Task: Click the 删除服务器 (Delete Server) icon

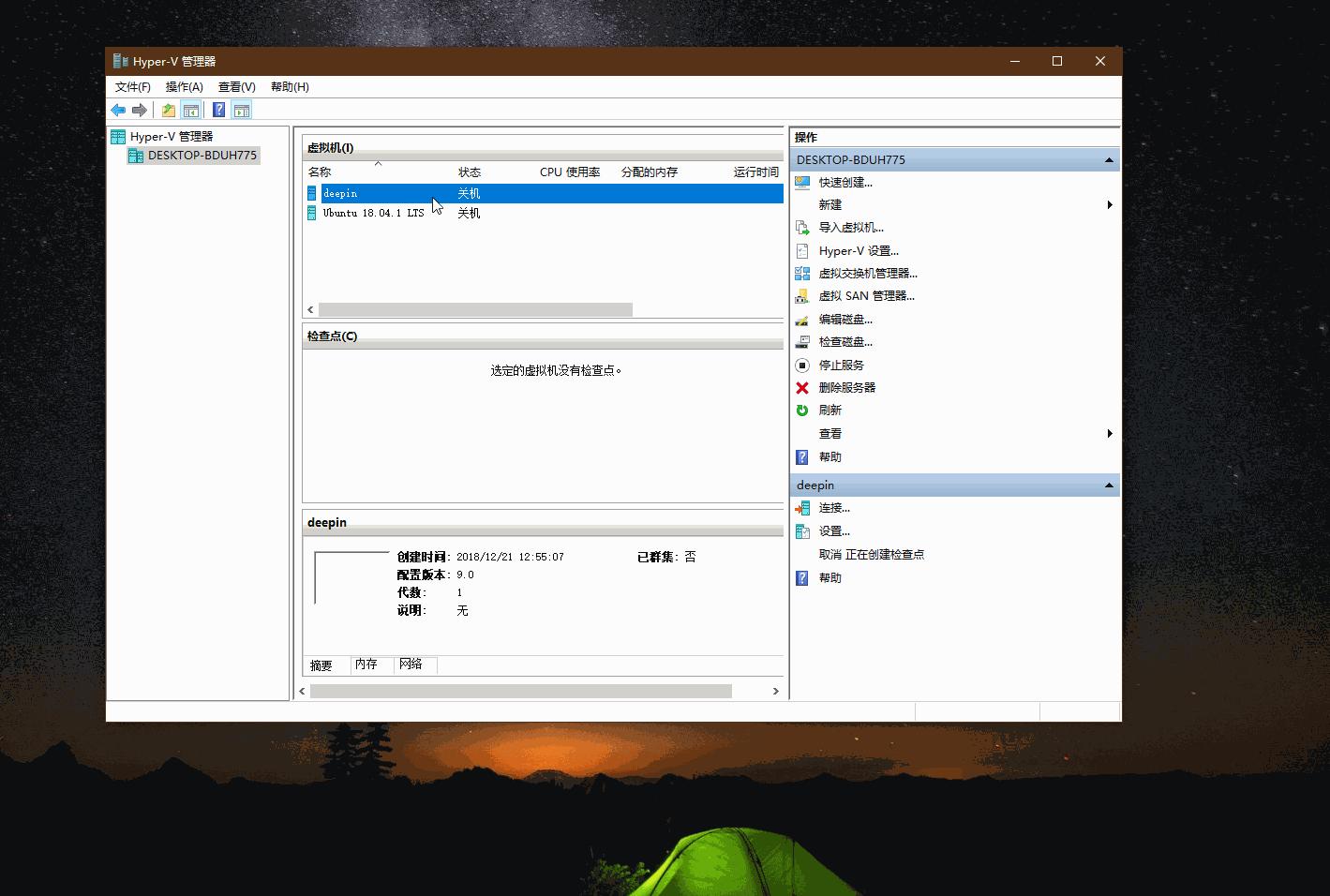Action: point(802,387)
